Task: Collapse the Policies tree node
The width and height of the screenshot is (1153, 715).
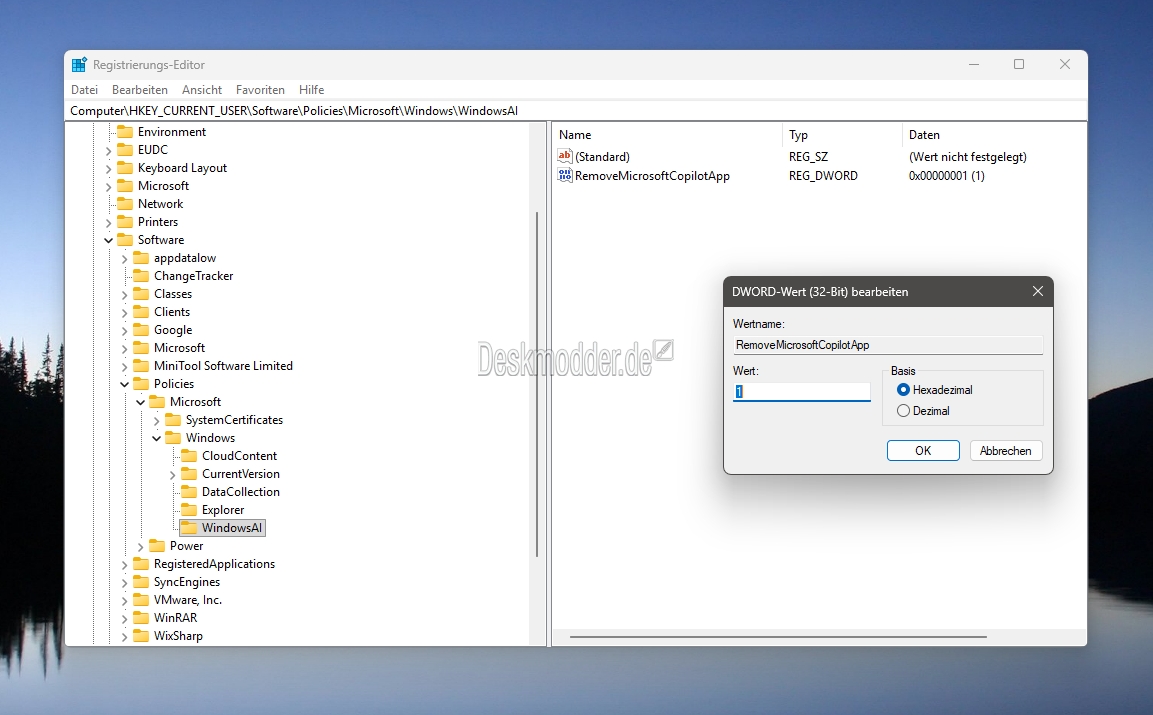Action: click(124, 384)
